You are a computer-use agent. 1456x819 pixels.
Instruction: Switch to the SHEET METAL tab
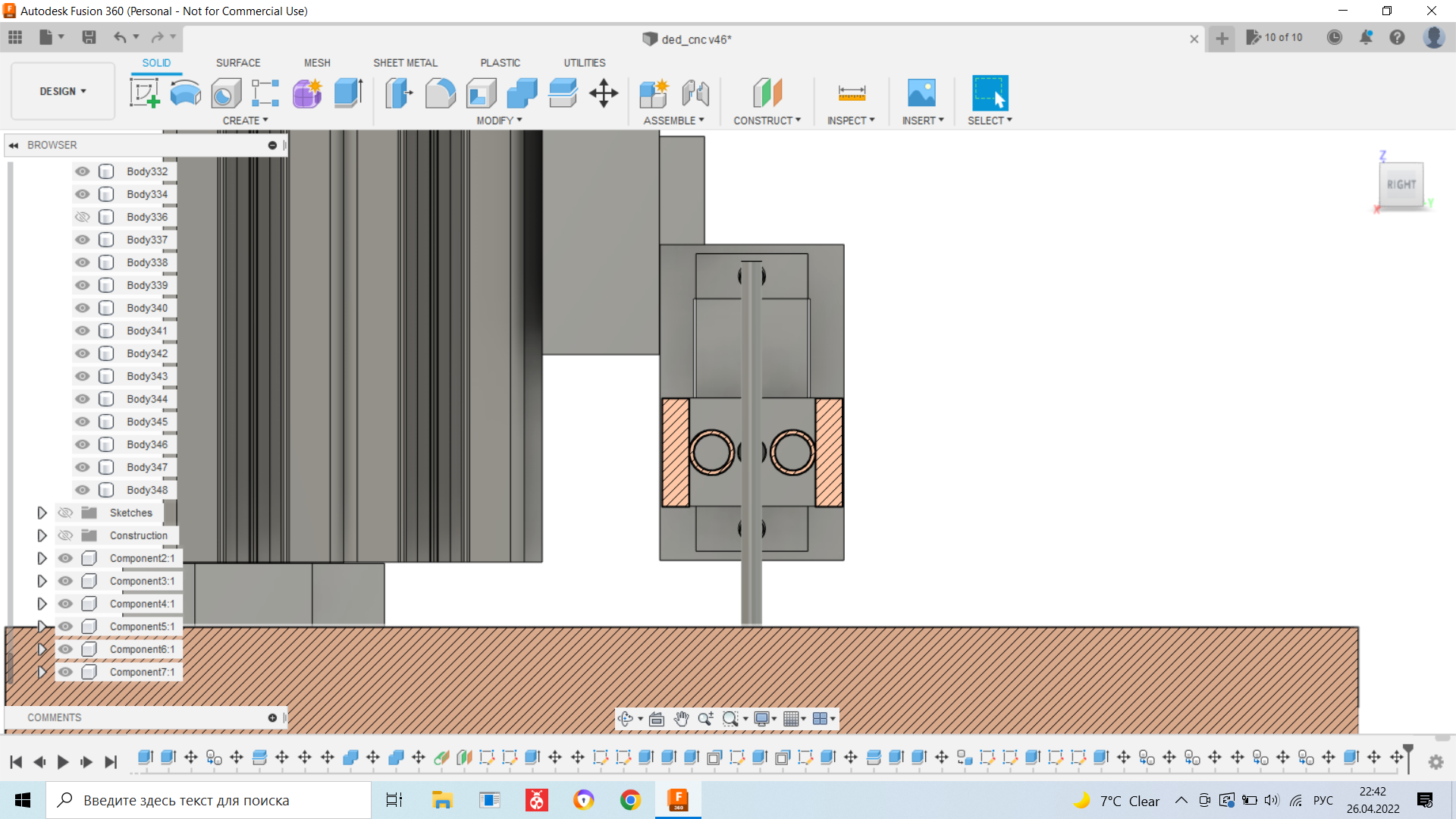tap(405, 63)
